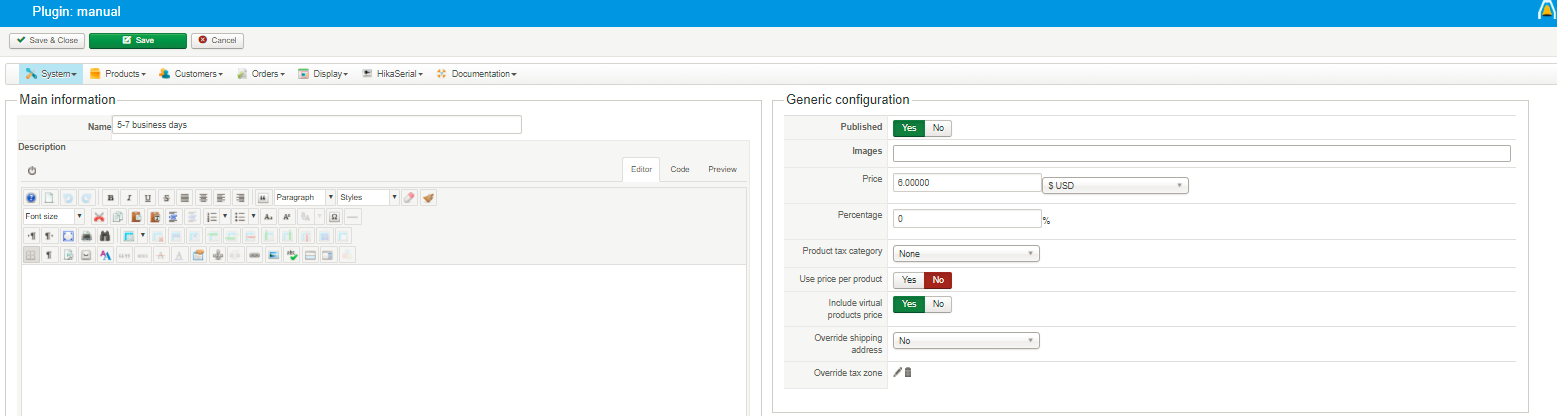
Task: Set Published to No
Action: point(938,128)
